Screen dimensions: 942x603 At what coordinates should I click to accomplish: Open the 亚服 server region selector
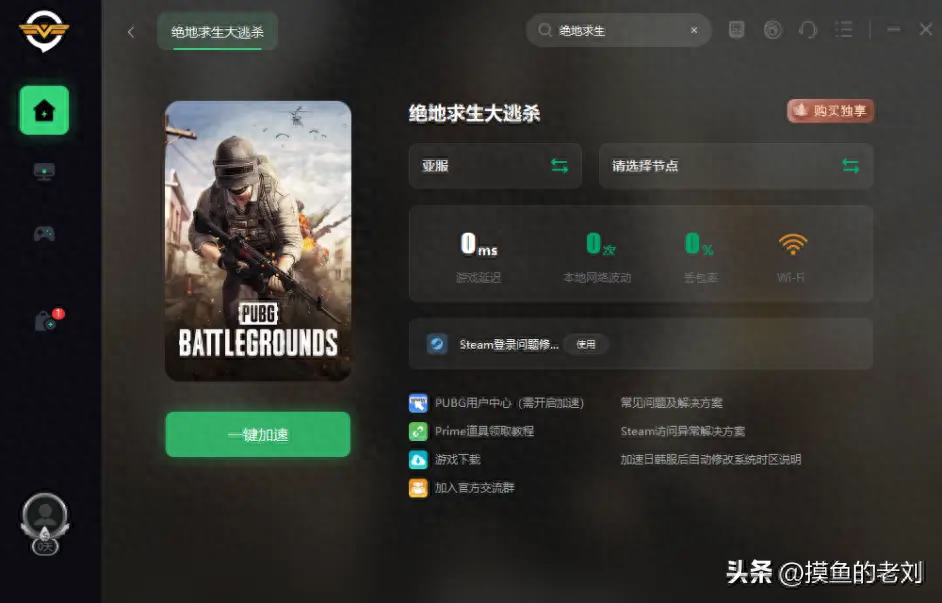pyautogui.click(x=495, y=166)
